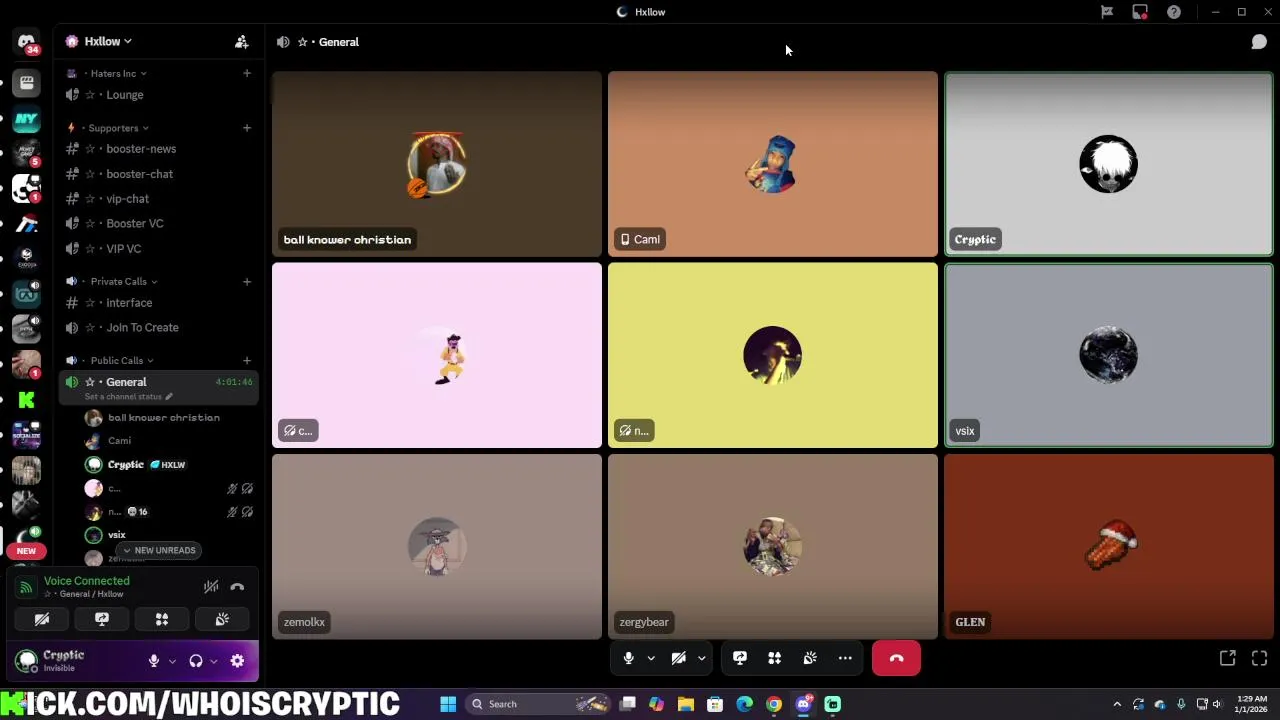Open User Settings gear

(x=237, y=661)
